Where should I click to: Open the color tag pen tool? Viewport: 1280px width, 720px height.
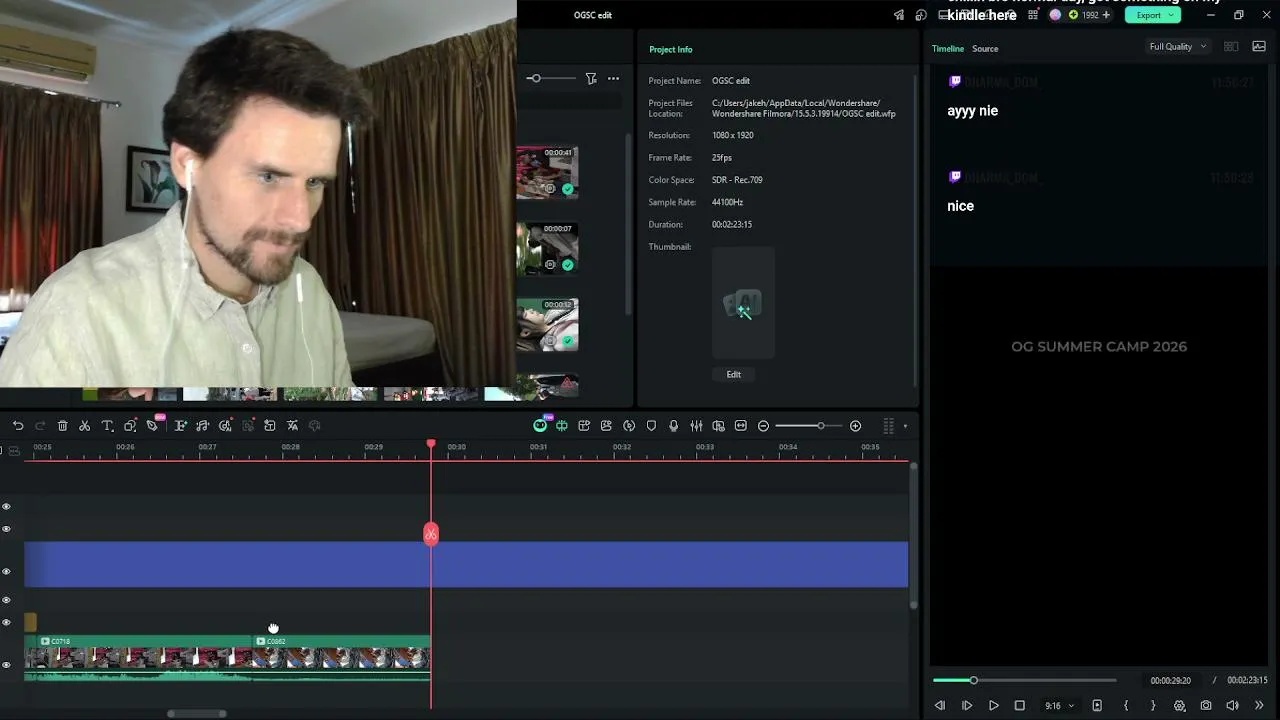(152, 426)
